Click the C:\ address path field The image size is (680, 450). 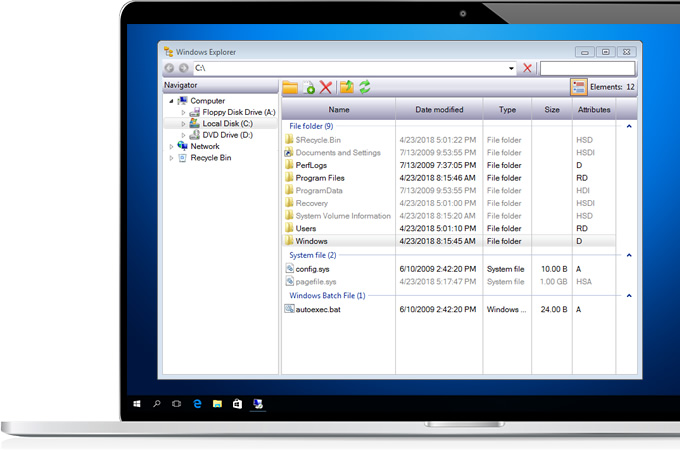tap(350, 68)
